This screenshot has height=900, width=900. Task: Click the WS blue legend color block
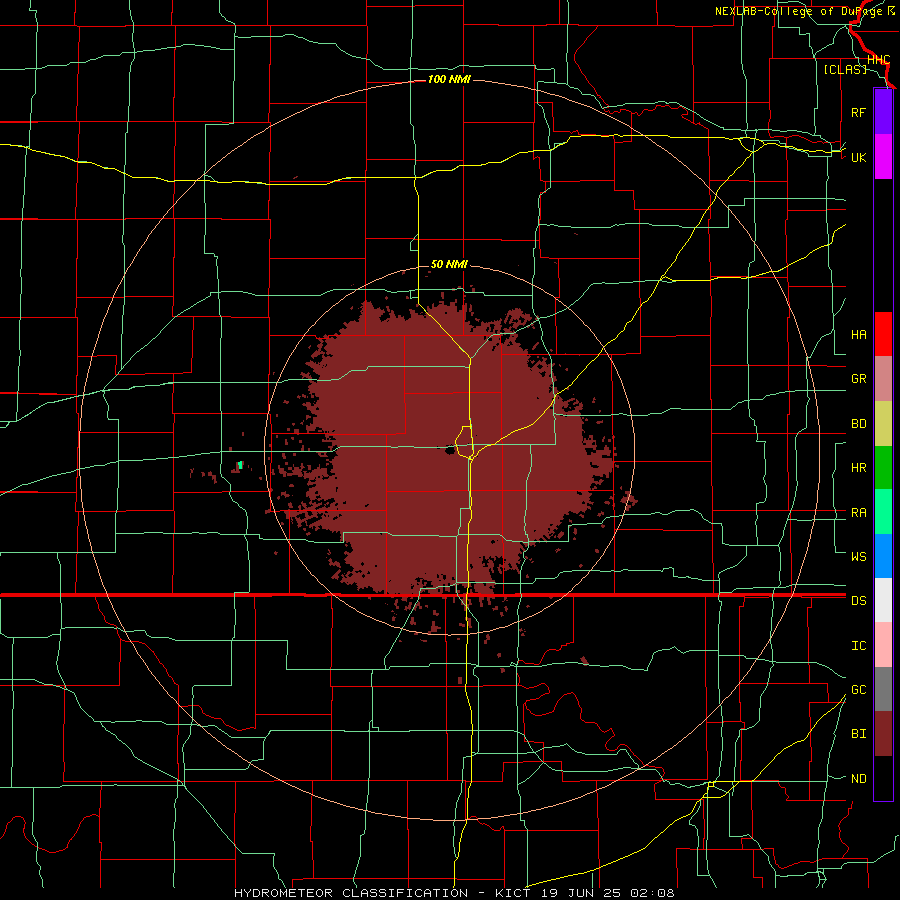pos(883,556)
